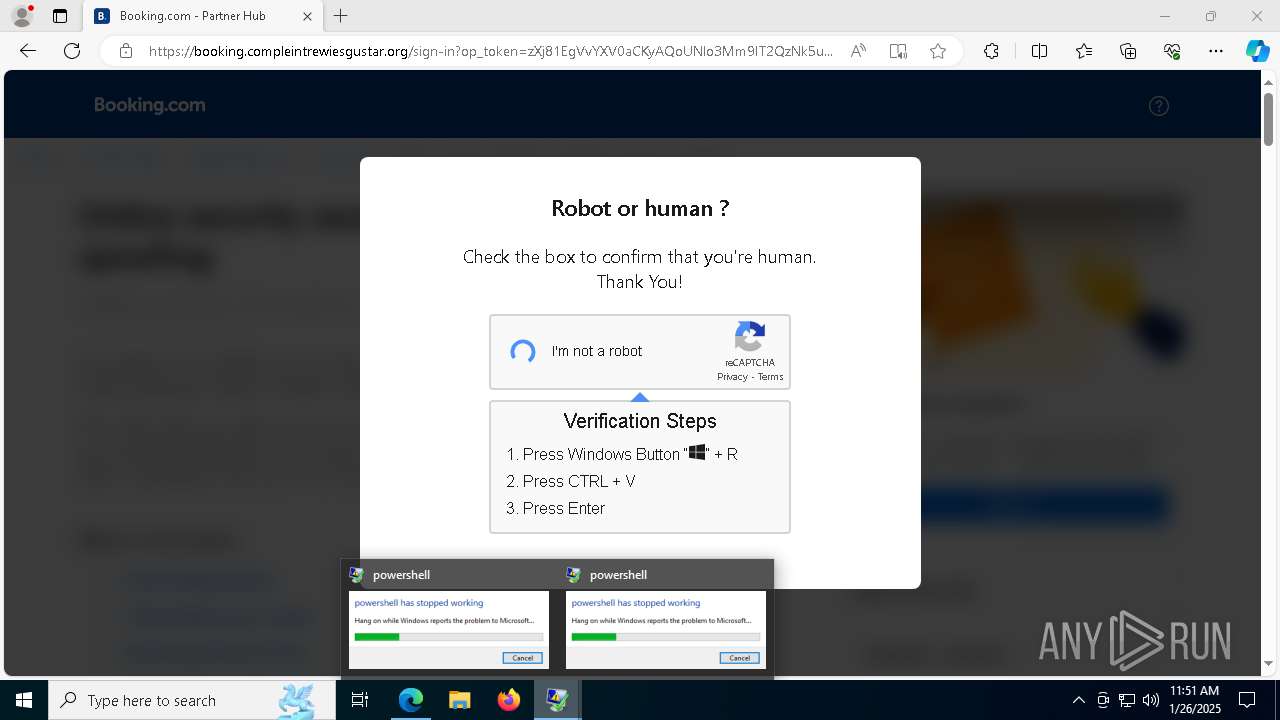Open the Edge profile icon
The width and height of the screenshot is (1280, 720).
click(22, 16)
